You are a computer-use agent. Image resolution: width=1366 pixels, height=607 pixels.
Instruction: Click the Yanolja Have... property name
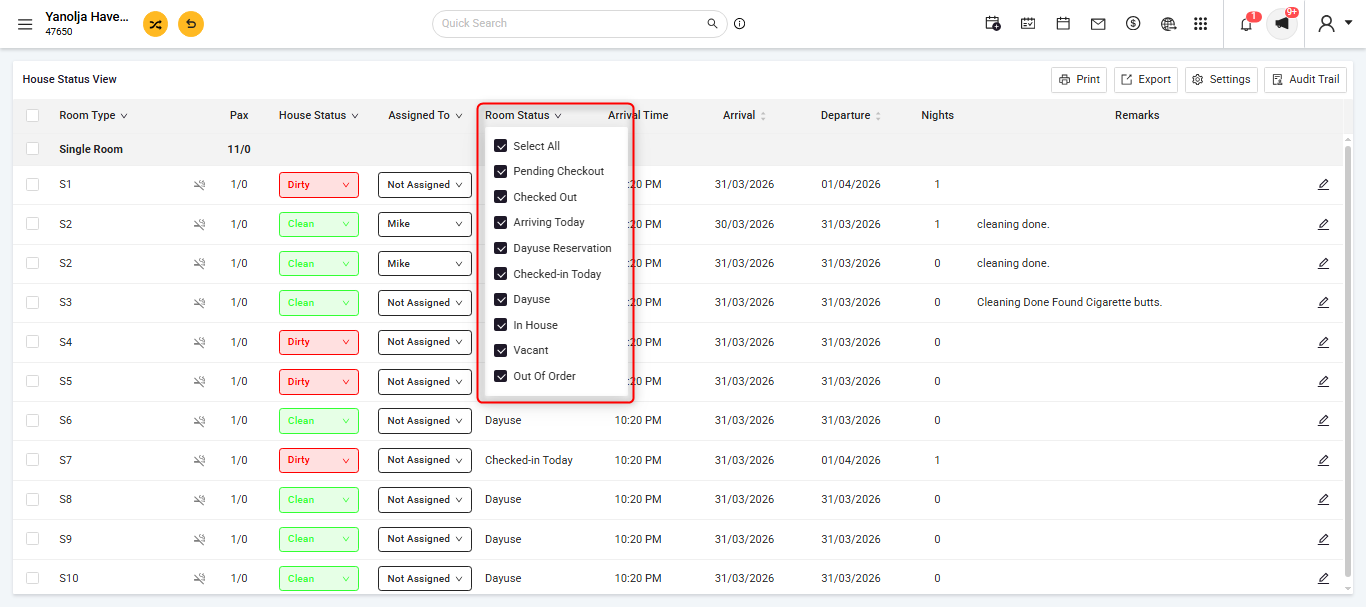point(87,17)
